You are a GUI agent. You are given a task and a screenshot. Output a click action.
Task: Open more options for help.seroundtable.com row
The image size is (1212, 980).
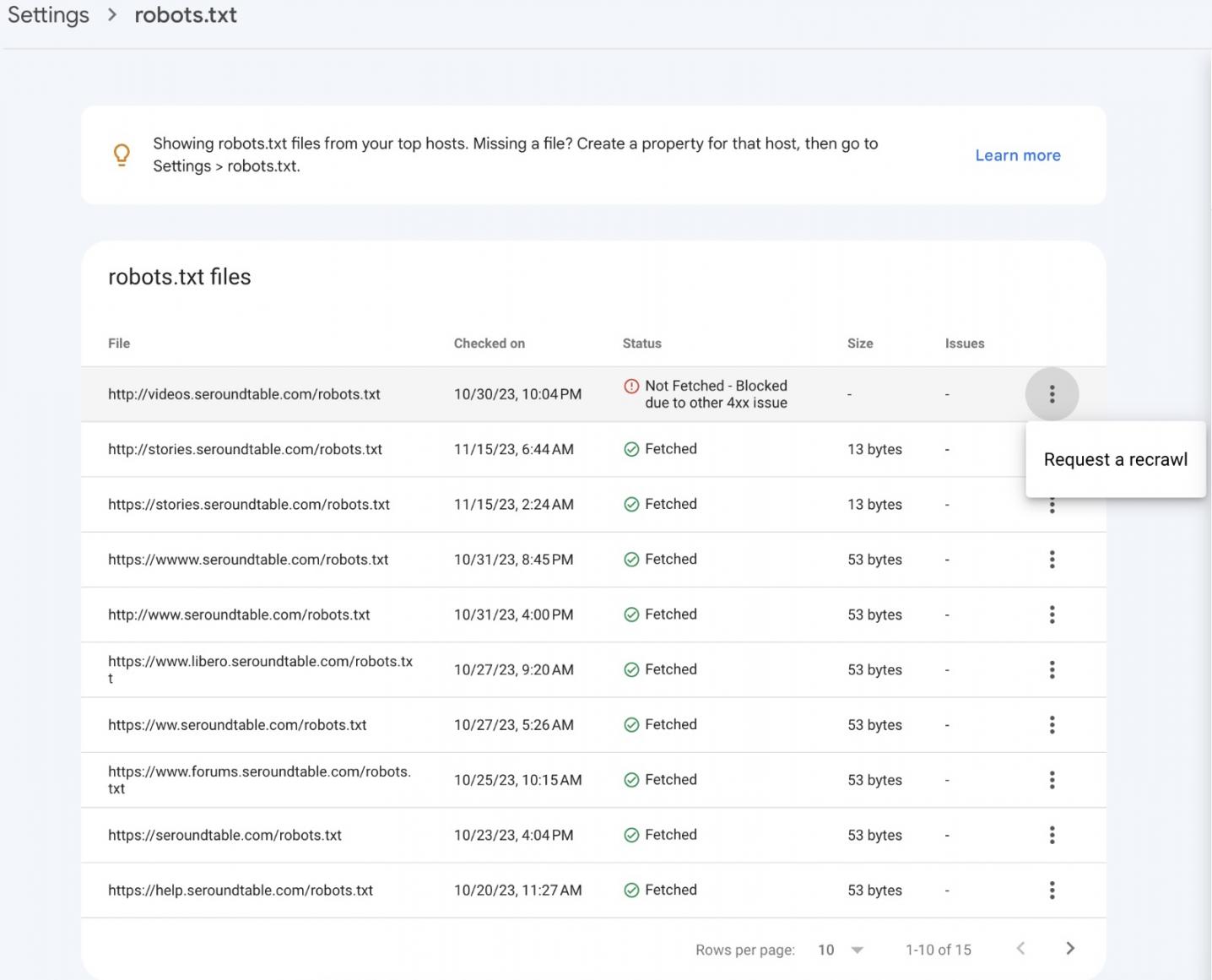pyautogui.click(x=1052, y=890)
